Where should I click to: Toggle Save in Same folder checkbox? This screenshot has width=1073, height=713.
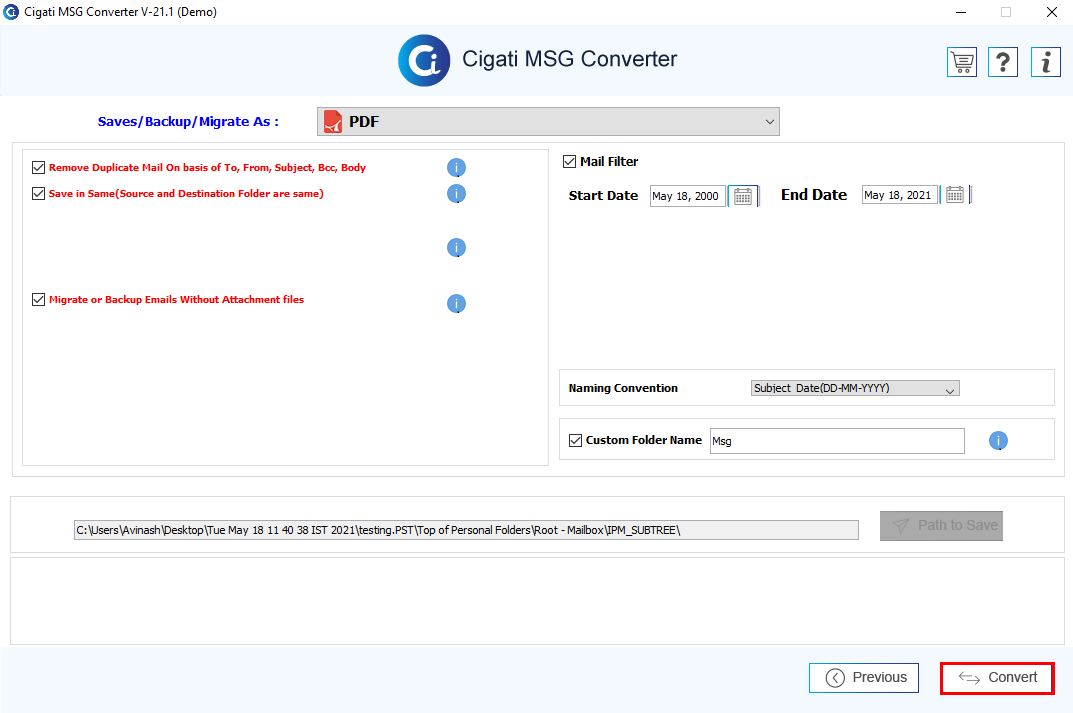[x=38, y=194]
